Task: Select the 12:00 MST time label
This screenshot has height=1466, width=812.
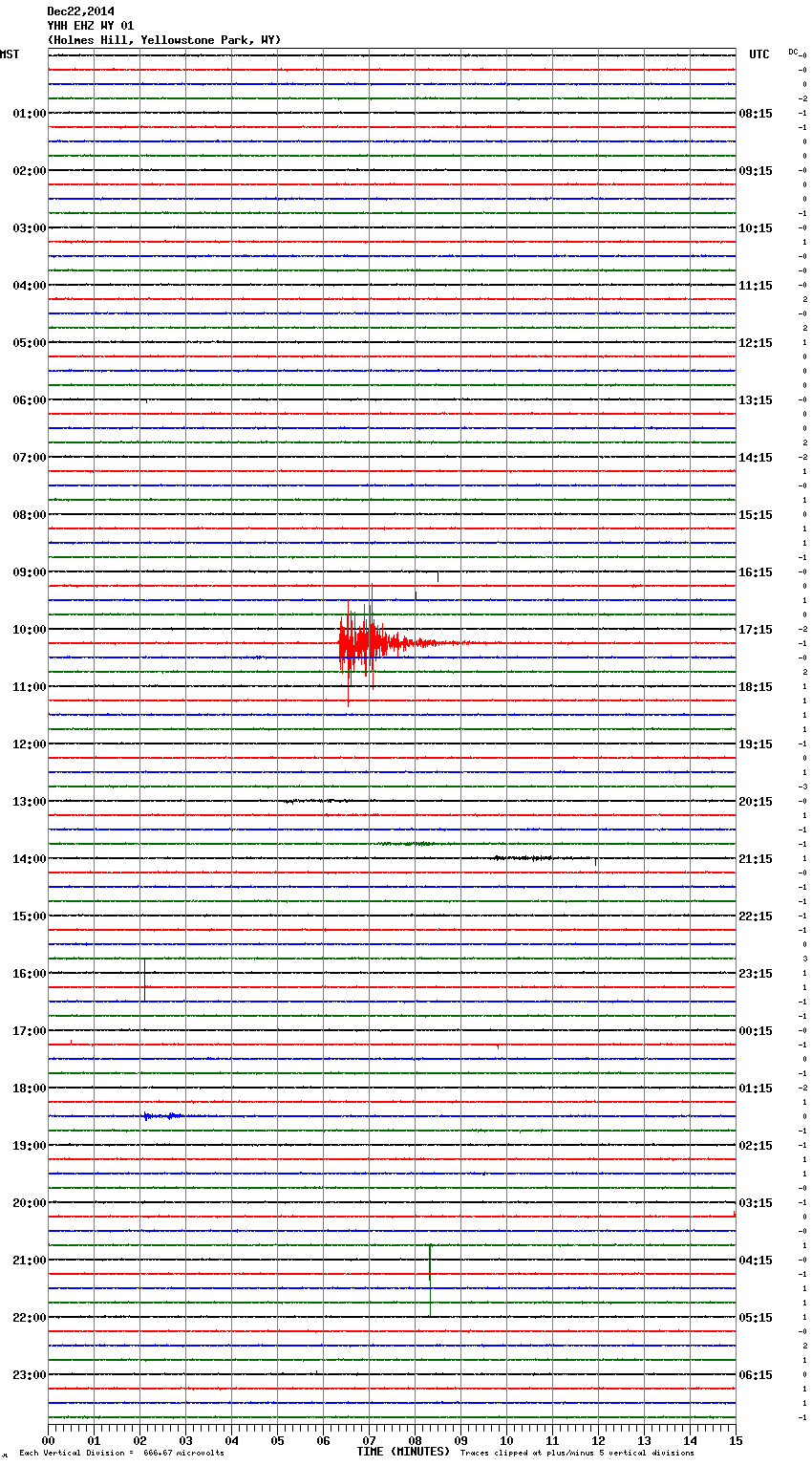Action: [30, 744]
